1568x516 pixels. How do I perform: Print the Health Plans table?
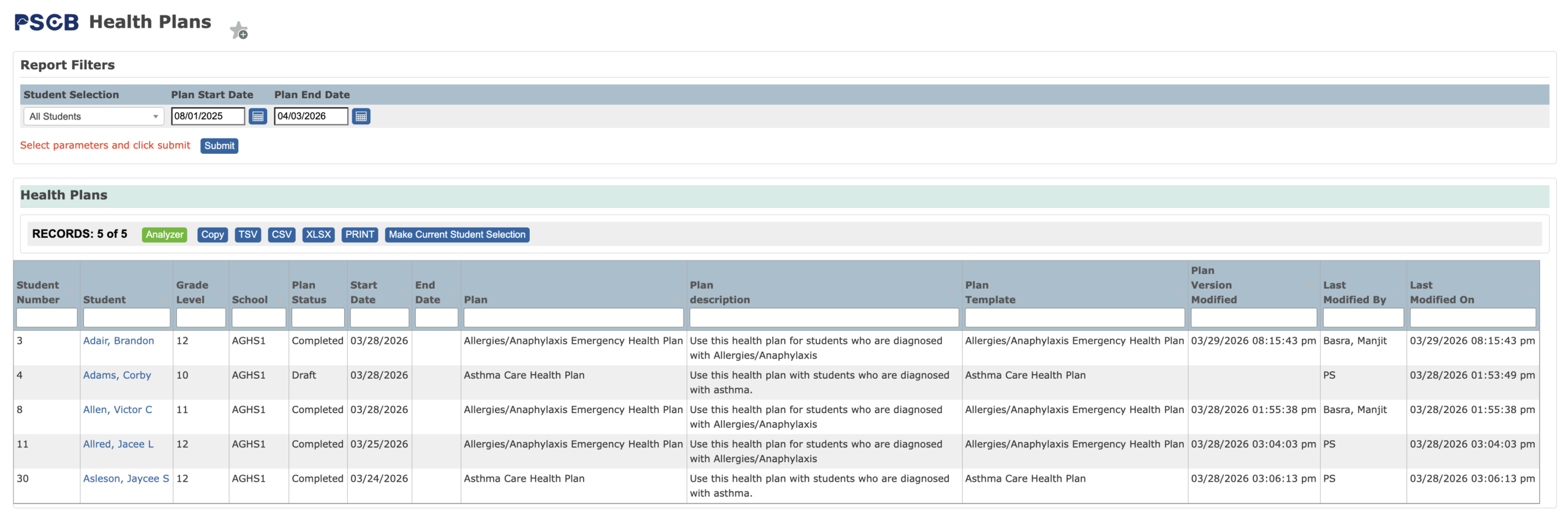360,235
